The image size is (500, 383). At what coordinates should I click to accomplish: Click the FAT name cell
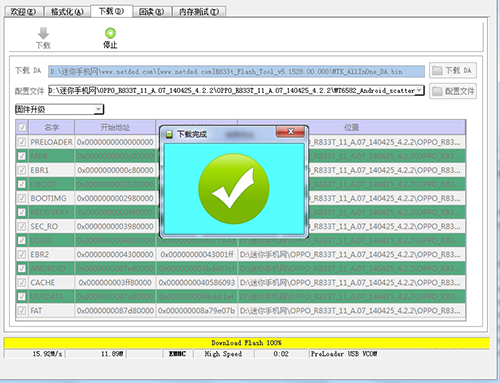pyautogui.click(x=52, y=311)
